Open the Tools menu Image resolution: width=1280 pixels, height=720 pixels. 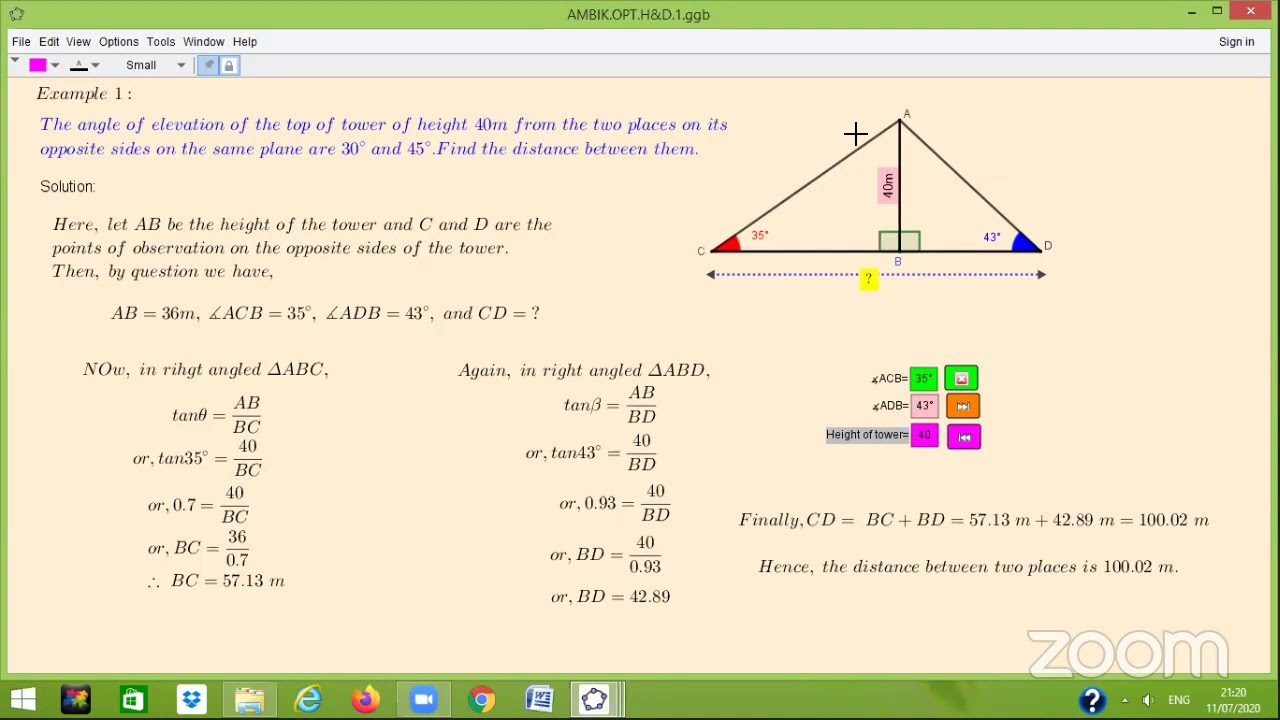click(x=161, y=42)
